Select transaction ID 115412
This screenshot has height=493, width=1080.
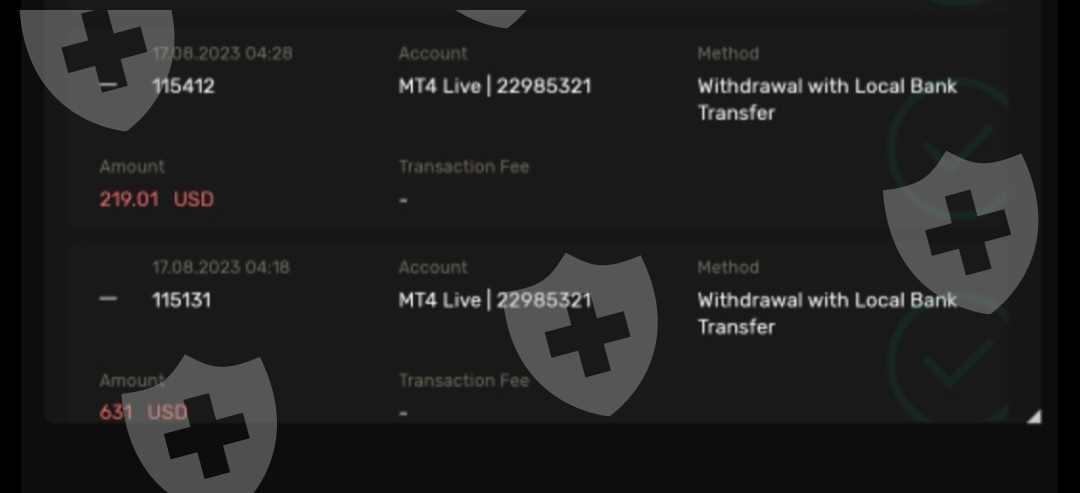183,86
